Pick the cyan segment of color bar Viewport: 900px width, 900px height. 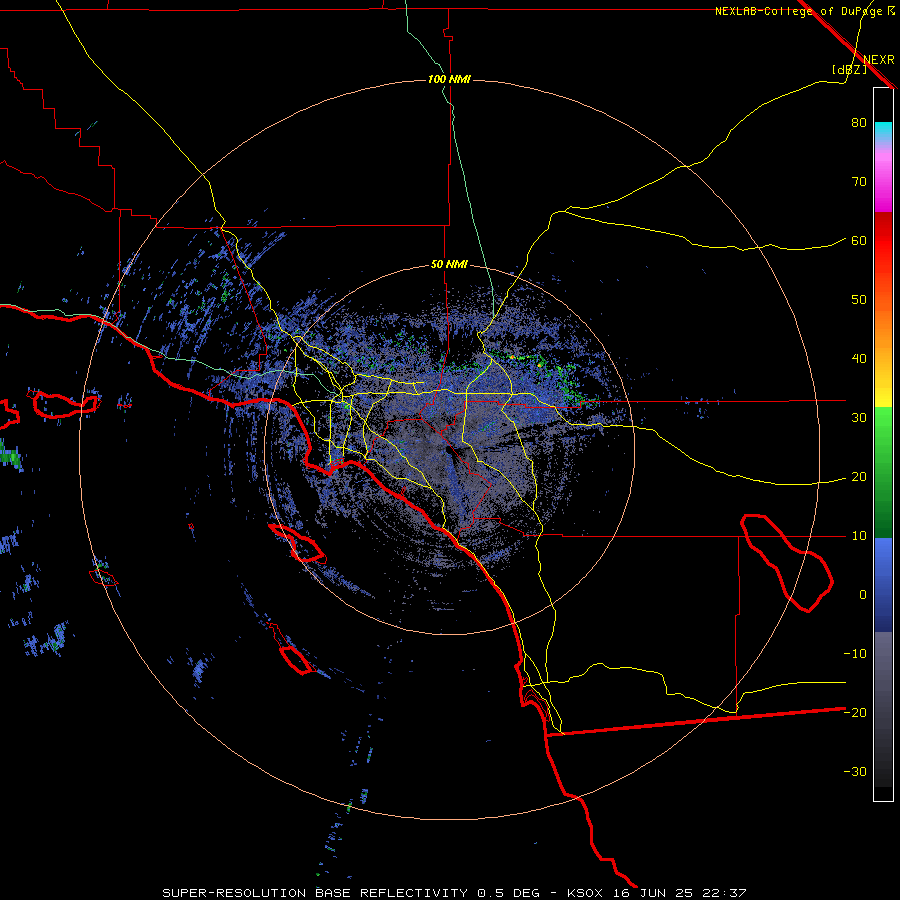click(x=883, y=131)
